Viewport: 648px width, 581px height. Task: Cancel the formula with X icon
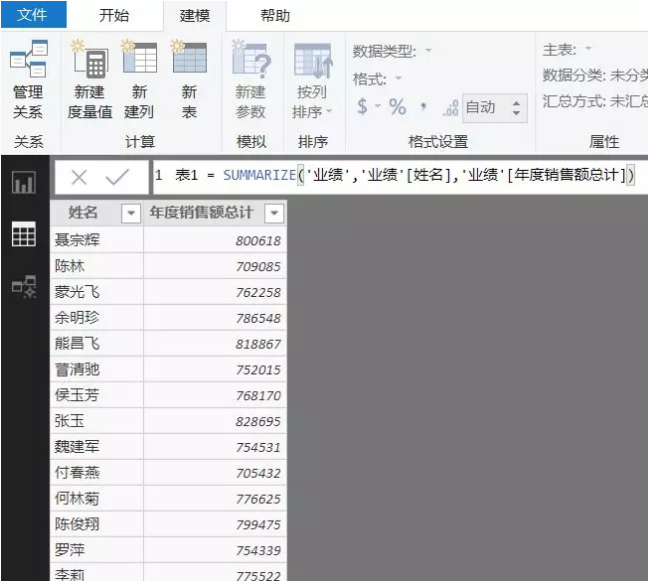[x=79, y=178]
